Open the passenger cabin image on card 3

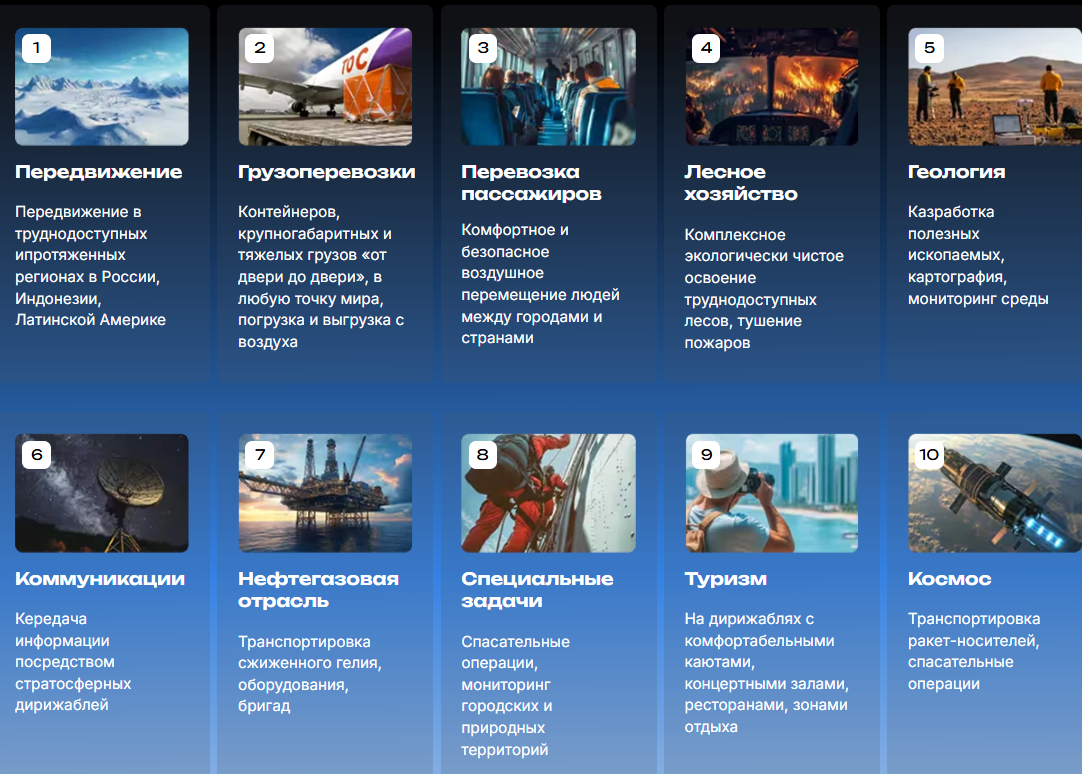548,87
